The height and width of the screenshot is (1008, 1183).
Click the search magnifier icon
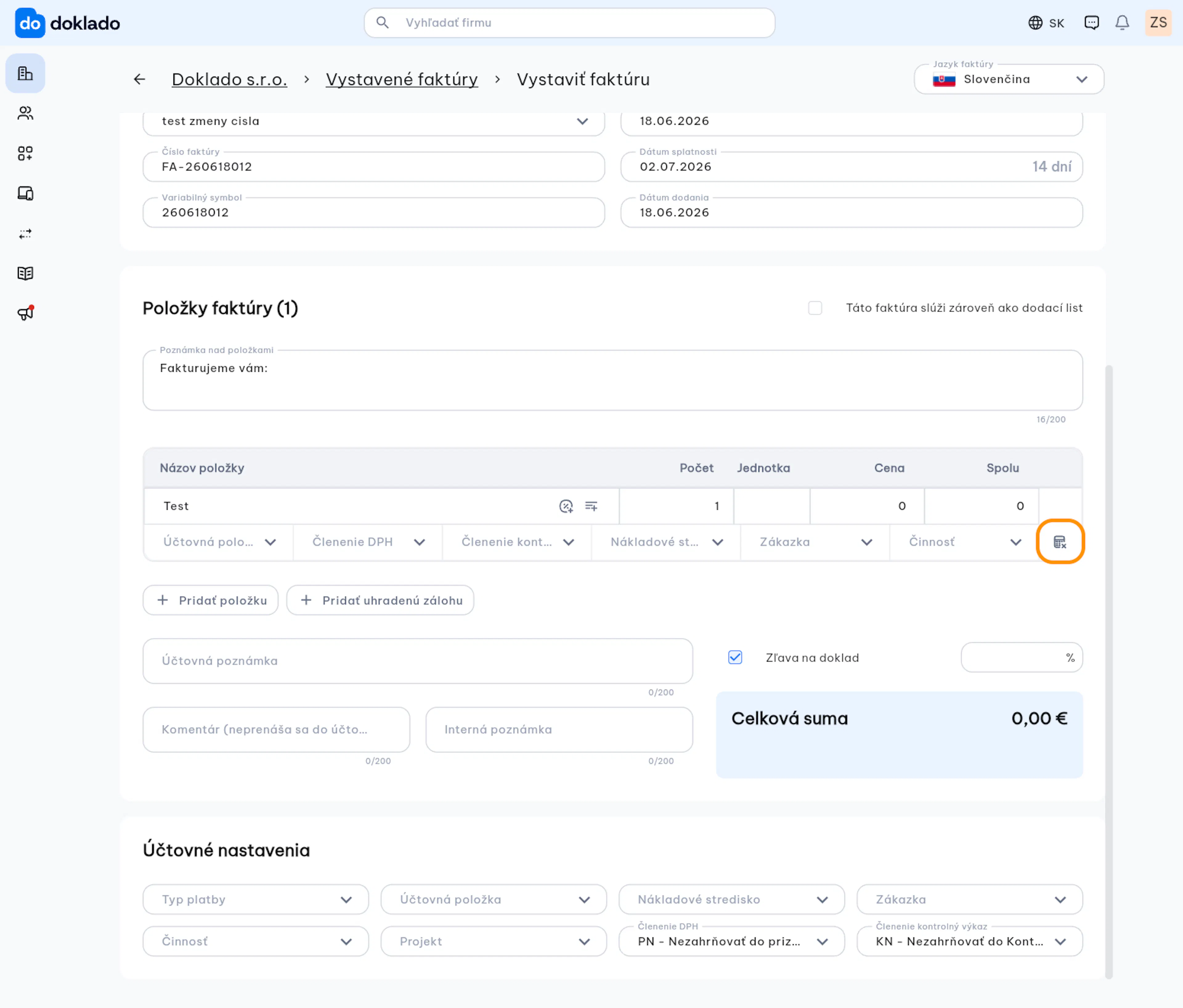pos(383,23)
